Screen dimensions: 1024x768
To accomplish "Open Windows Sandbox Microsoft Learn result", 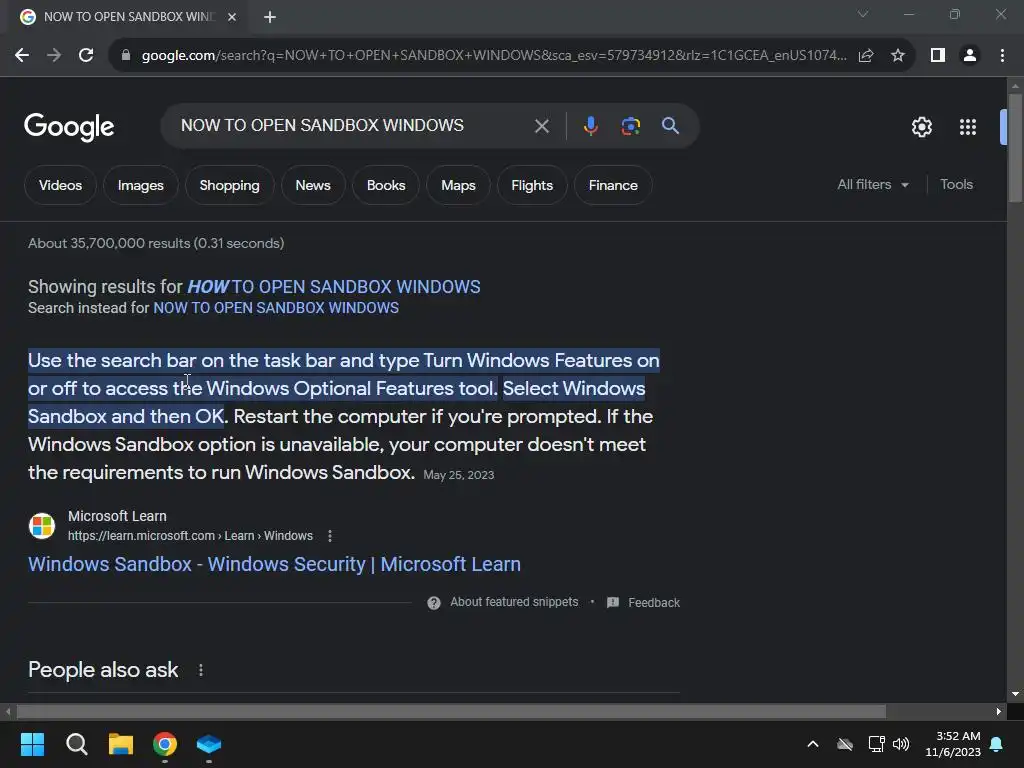I will tap(274, 564).
